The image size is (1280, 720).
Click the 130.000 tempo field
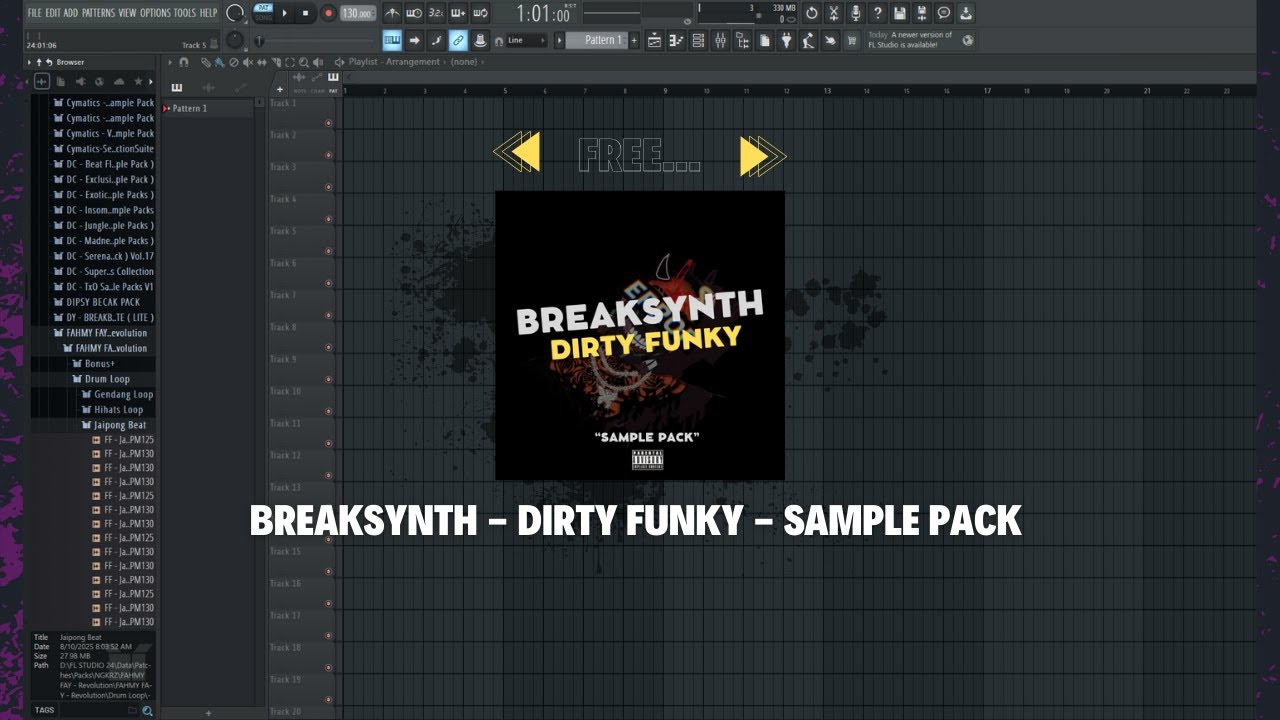[357, 13]
